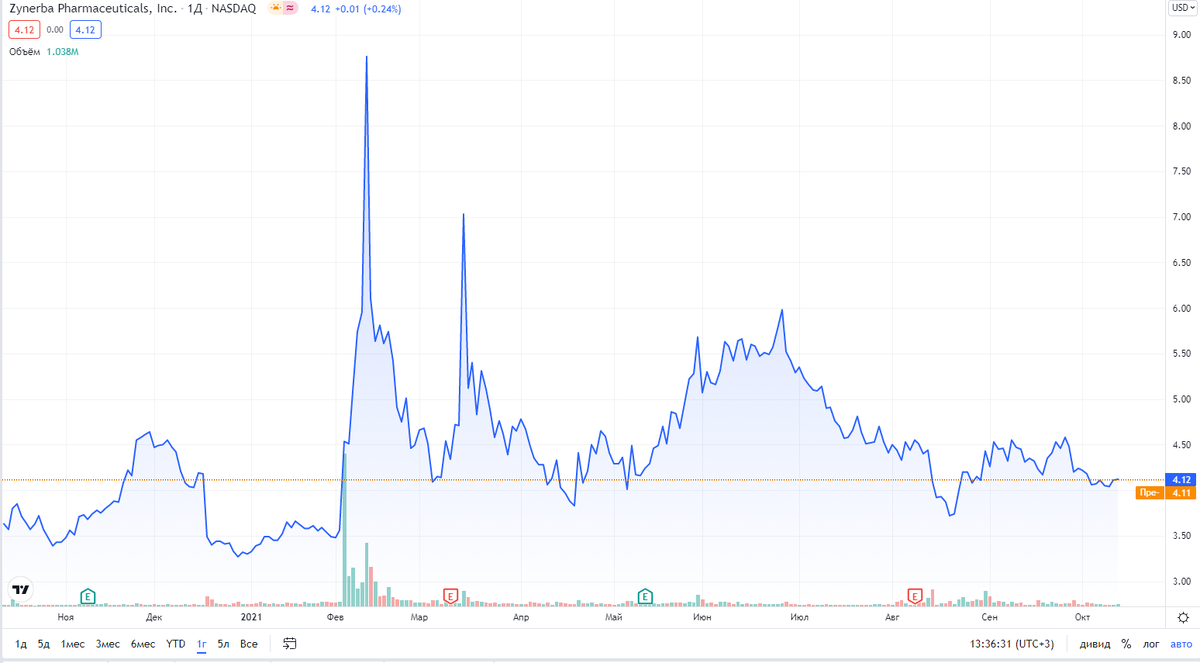Image resolution: width=1200 pixels, height=663 pixels.
Task: Select the 1мес time range
Action: tap(73, 644)
